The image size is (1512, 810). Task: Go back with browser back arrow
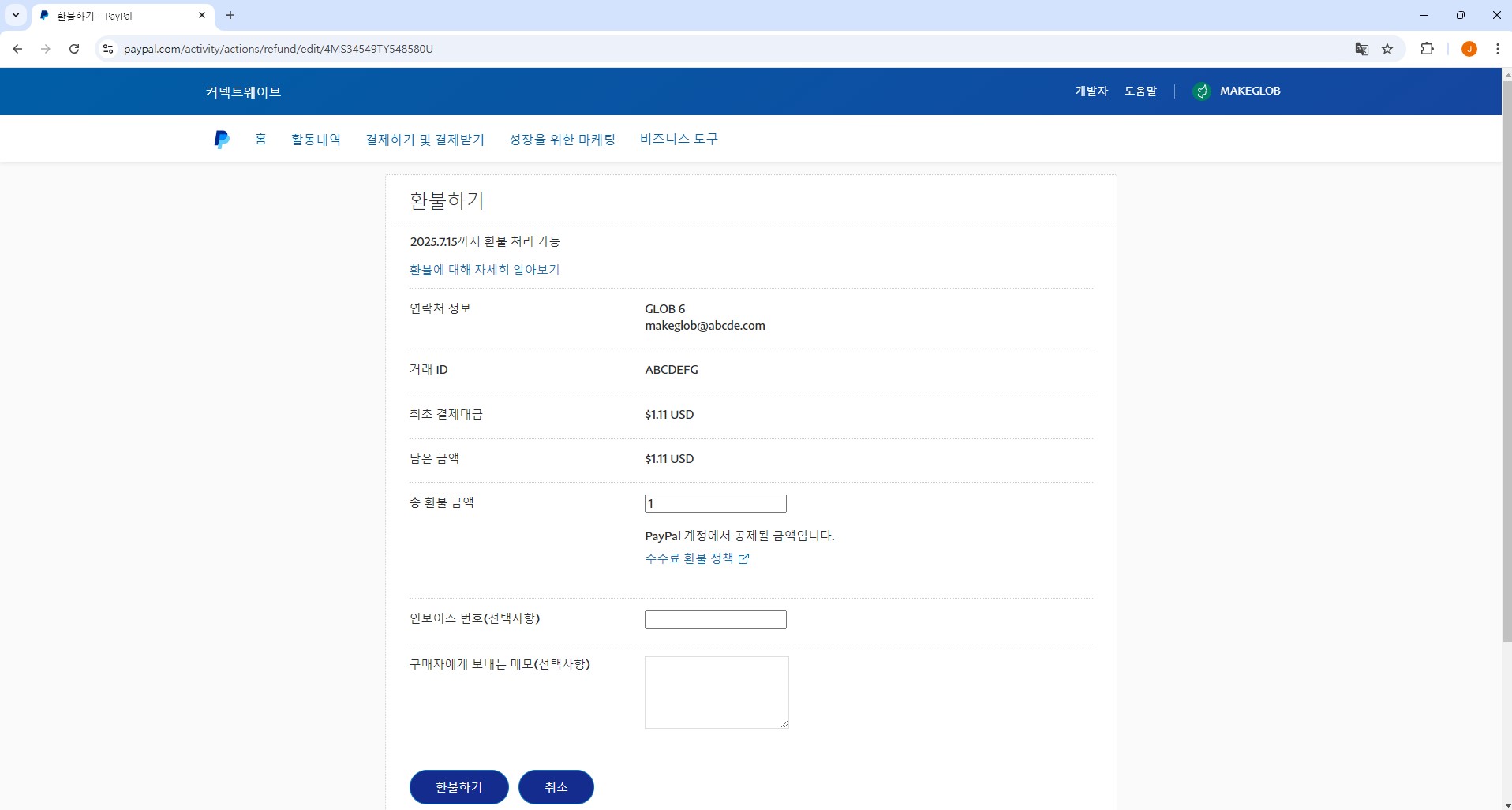tap(17, 49)
